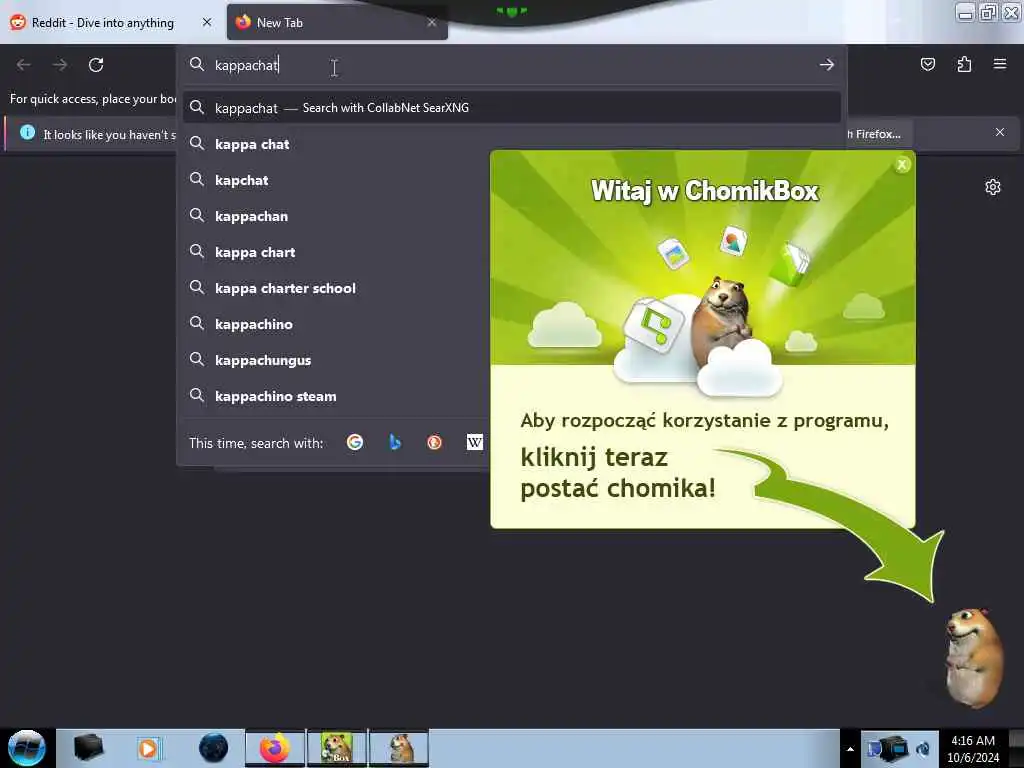Reload the current page
This screenshot has width=1024, height=768.
pyautogui.click(x=96, y=65)
